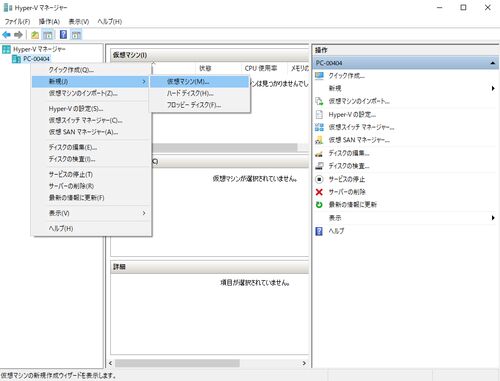Click the 仮想マシン(I) section header
Image resolution: width=500 pixels, height=381 pixels.
209,55
